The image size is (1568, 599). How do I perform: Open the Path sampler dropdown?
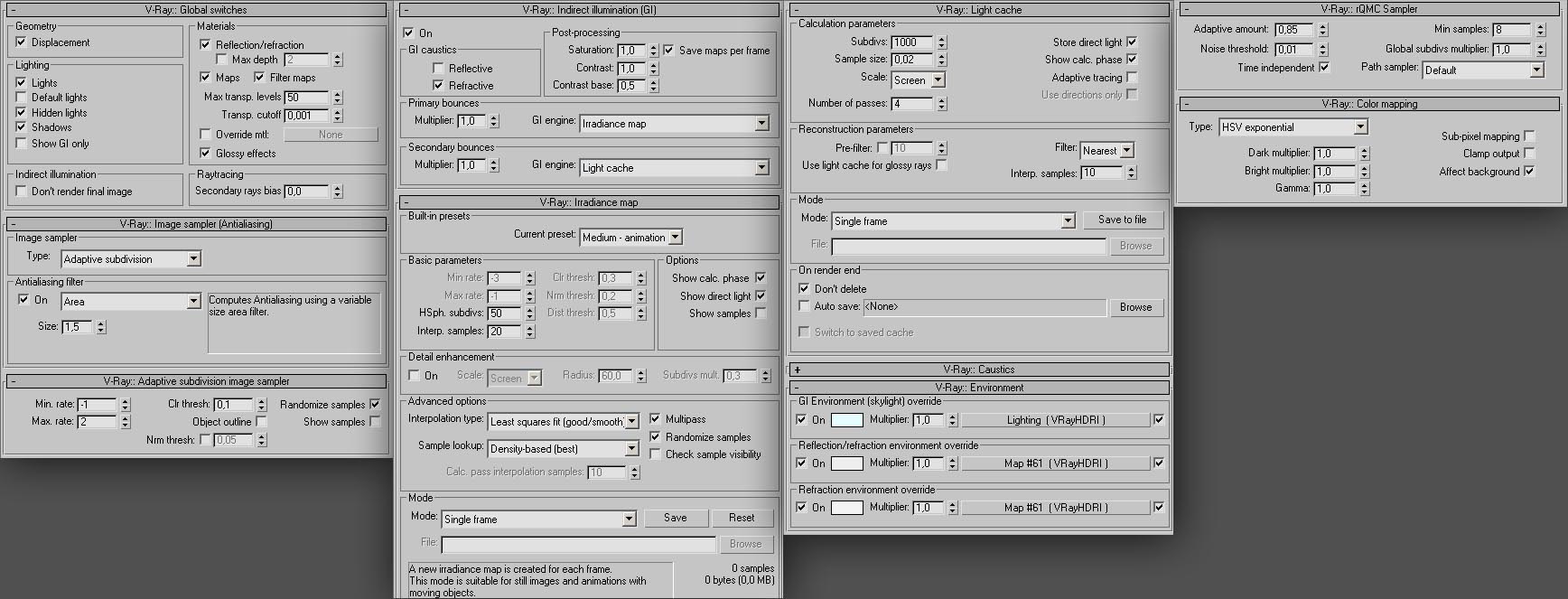point(1484,70)
